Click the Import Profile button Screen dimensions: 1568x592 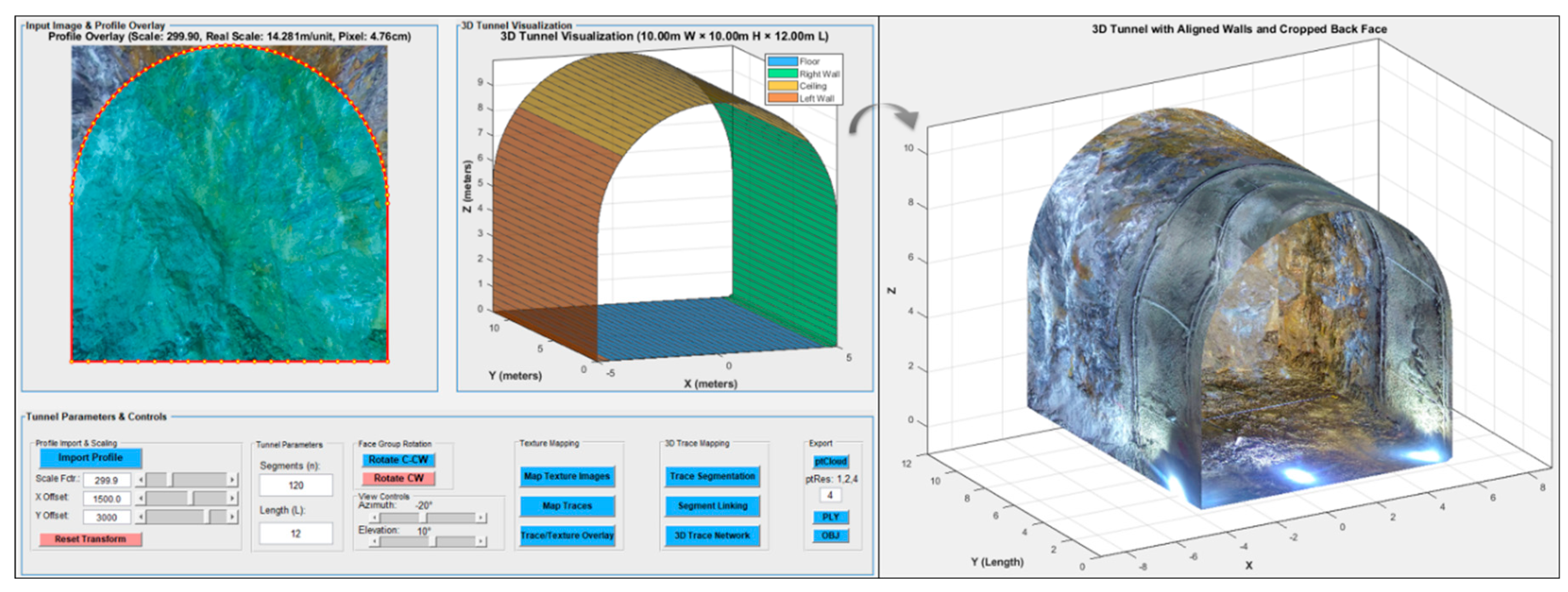[x=90, y=458]
